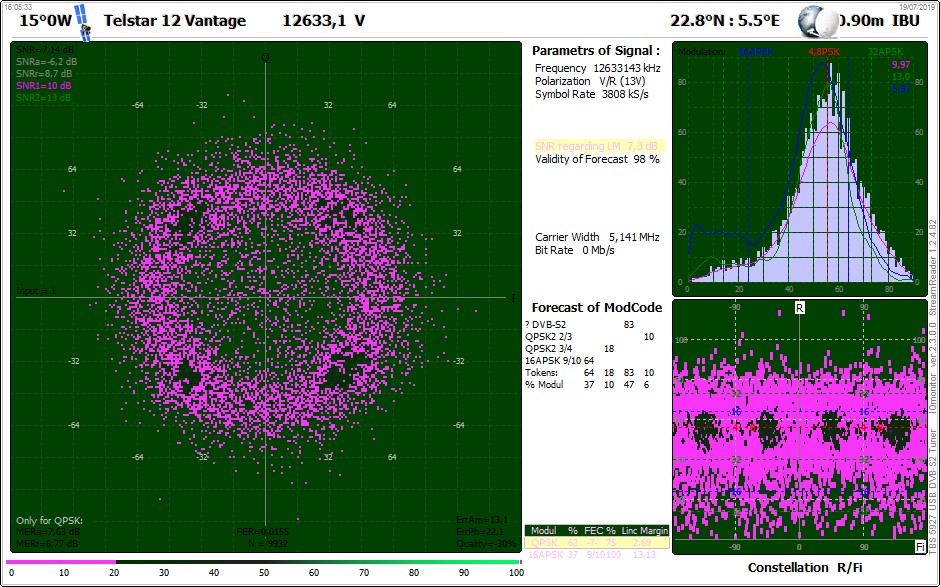940x587 pixels.
Task: Click the blue 5,67 value in the histogram
Action: click(901, 89)
